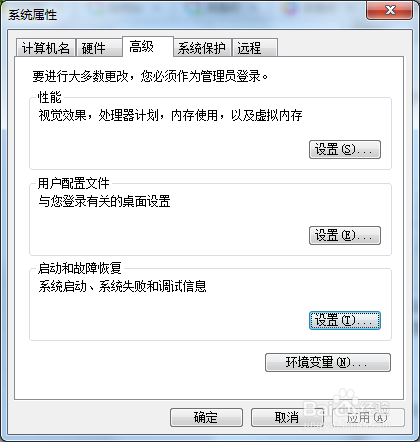Click the administrator login notice text
Viewport: 420px width, 442px height.
(x=150, y=76)
